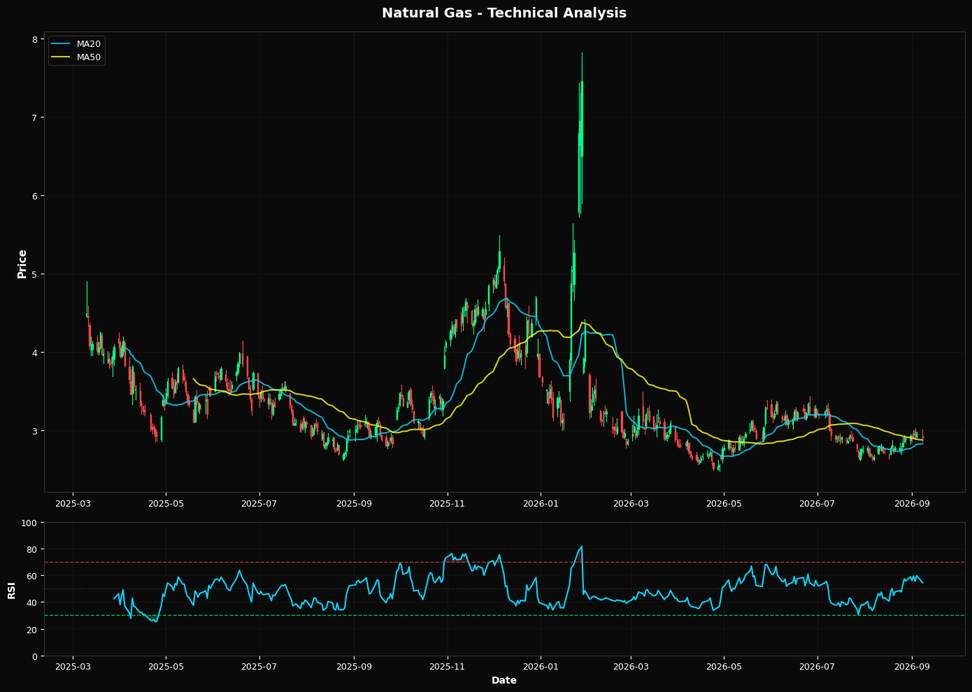Image resolution: width=972 pixels, height=692 pixels.
Task: Select price axis tick value 4
Action: point(35,353)
